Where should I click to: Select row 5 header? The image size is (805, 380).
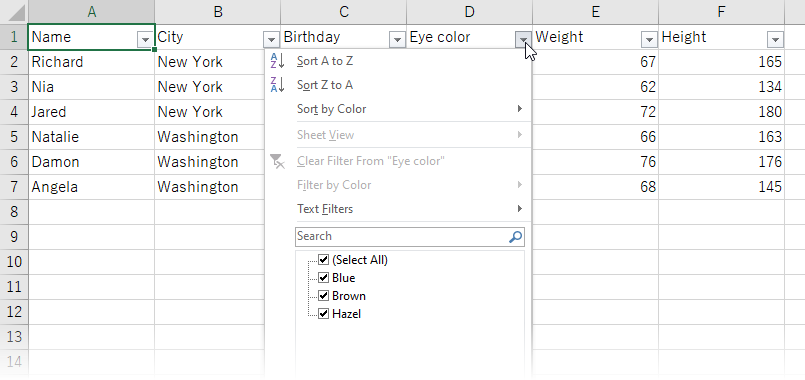click(x=14, y=137)
